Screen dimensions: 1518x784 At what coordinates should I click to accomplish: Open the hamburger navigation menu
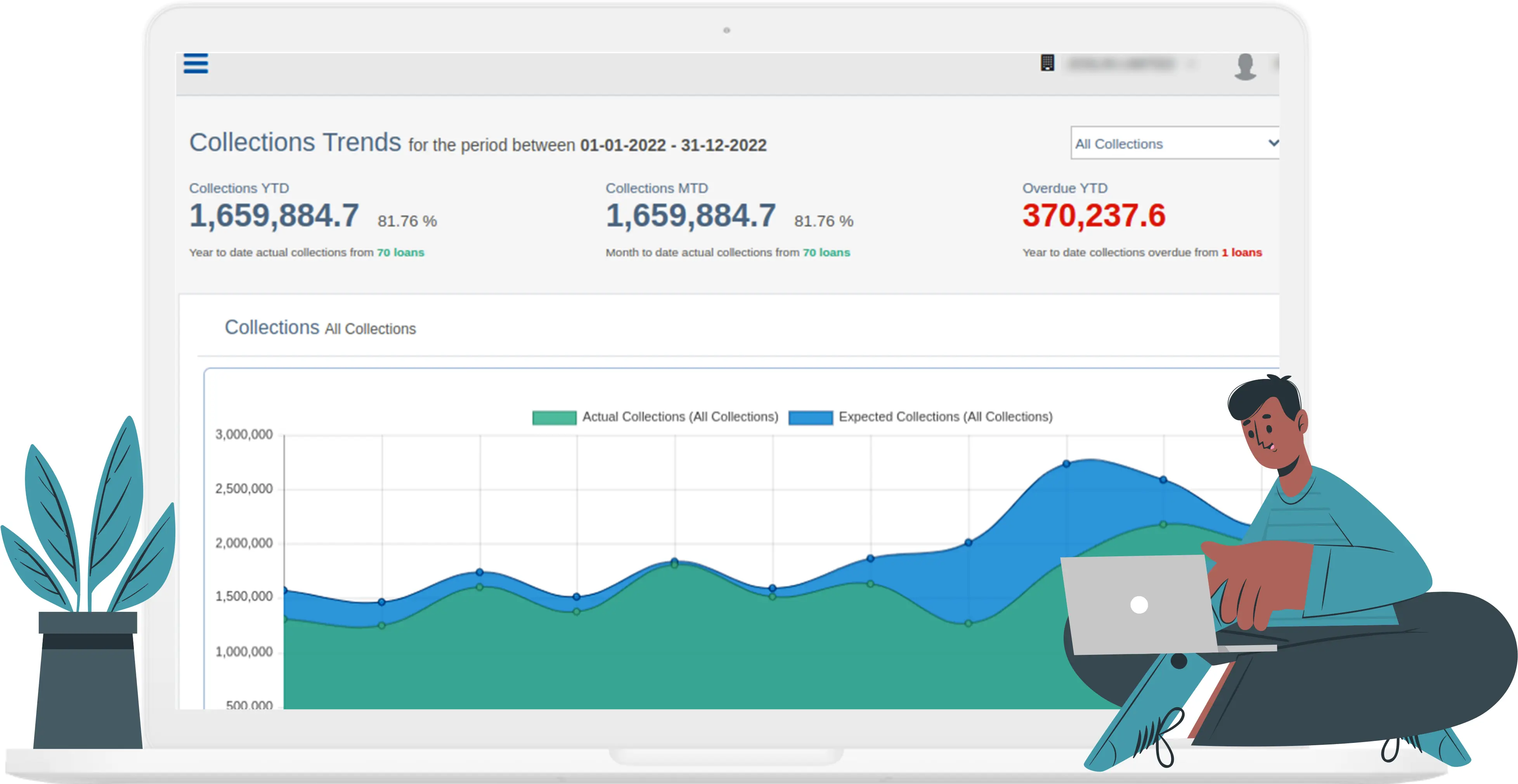pos(196,63)
